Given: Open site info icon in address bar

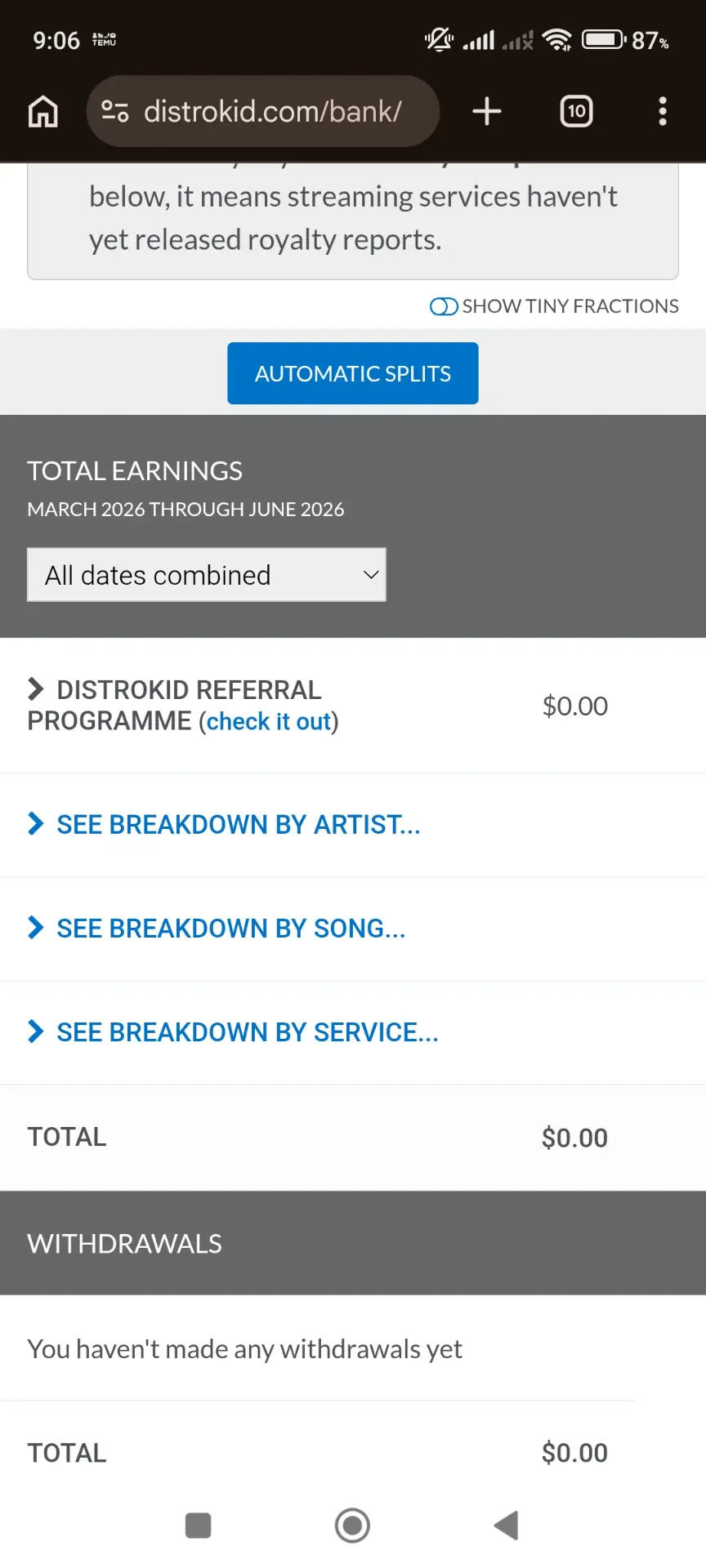Looking at the screenshot, I should click(x=114, y=111).
